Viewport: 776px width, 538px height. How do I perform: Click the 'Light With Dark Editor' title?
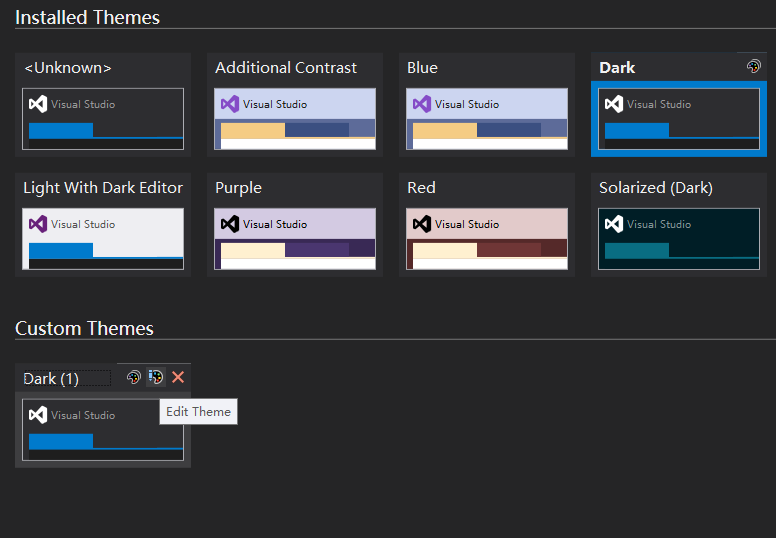coord(103,188)
